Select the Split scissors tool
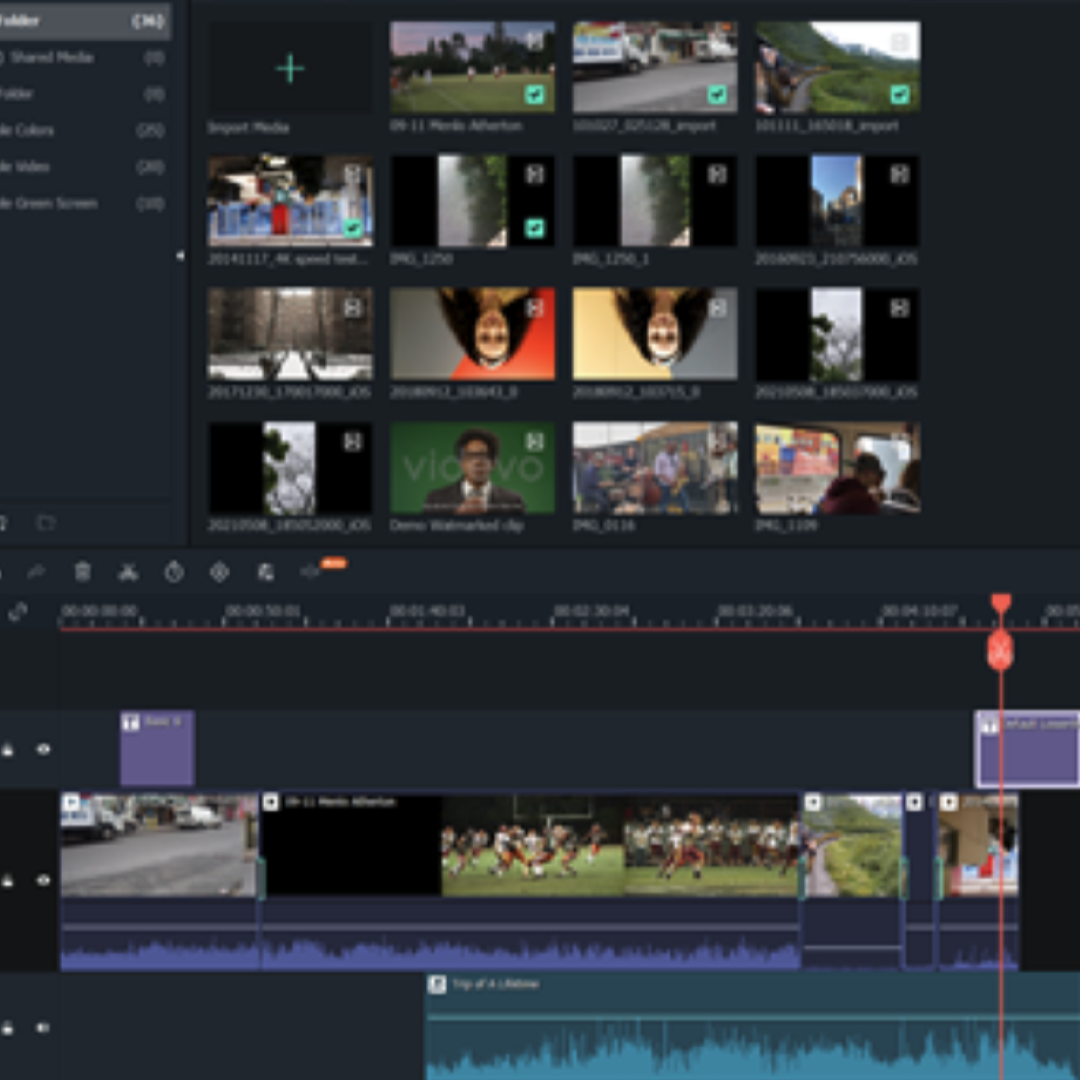The width and height of the screenshot is (1080, 1080). point(128,572)
